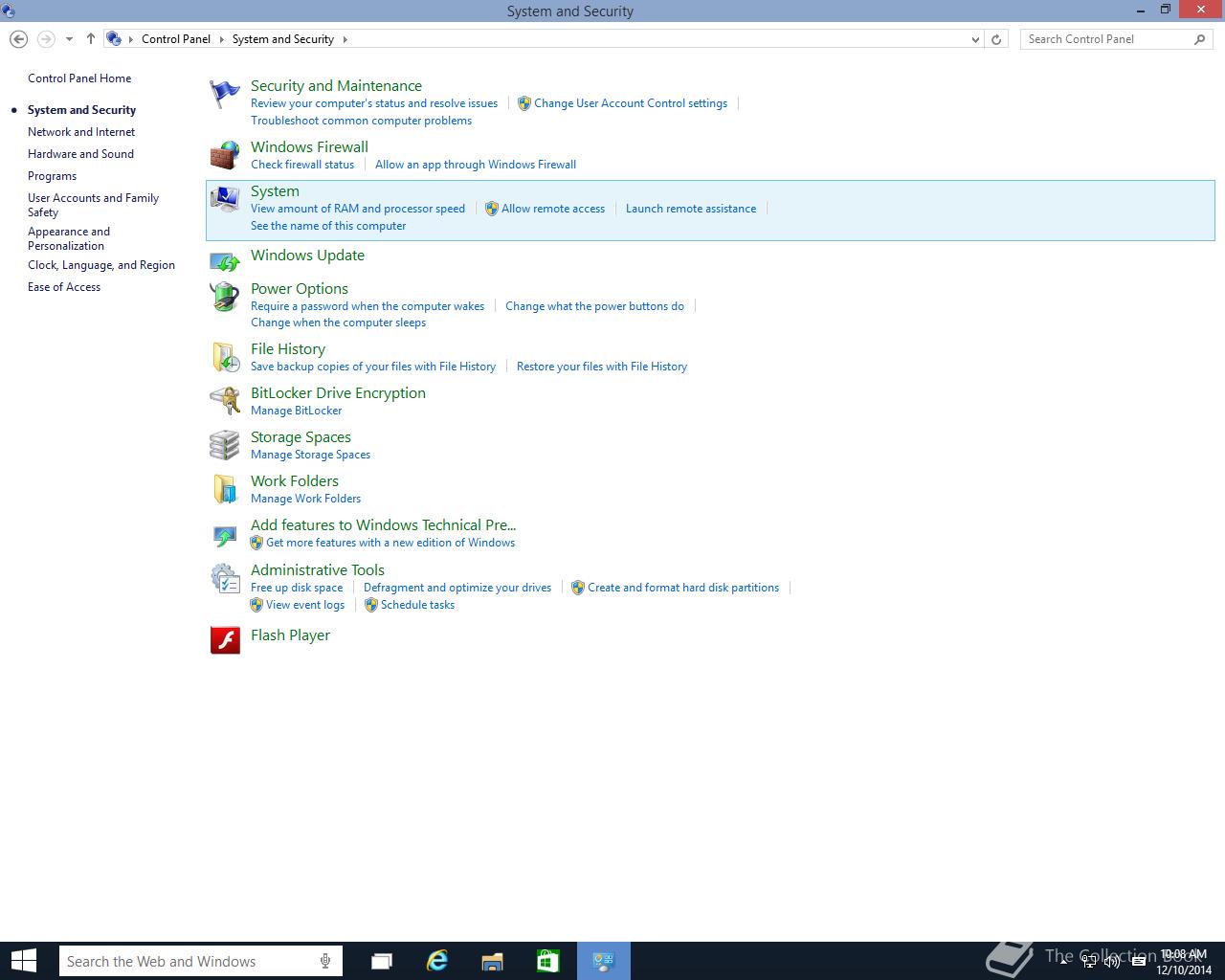Click the volume speaker tray icon
This screenshot has height=980, width=1225.
1112,962
